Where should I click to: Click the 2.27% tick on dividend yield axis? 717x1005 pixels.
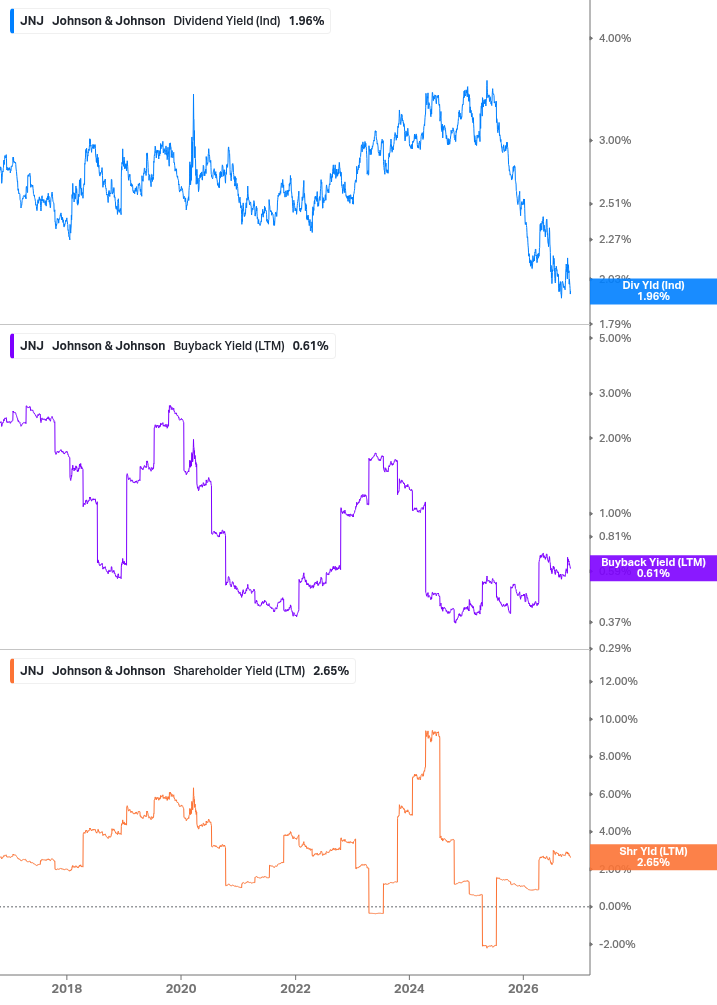point(615,240)
